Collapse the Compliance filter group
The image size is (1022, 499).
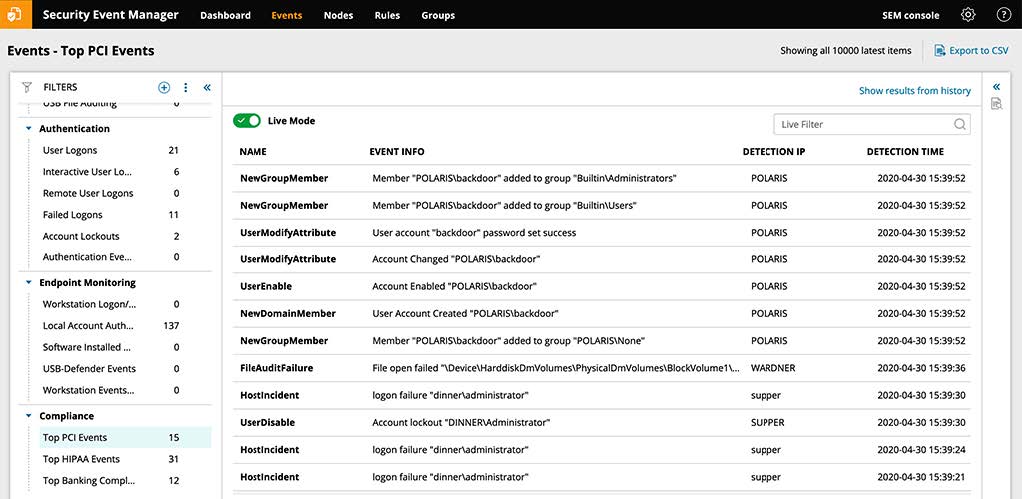(x=29, y=416)
